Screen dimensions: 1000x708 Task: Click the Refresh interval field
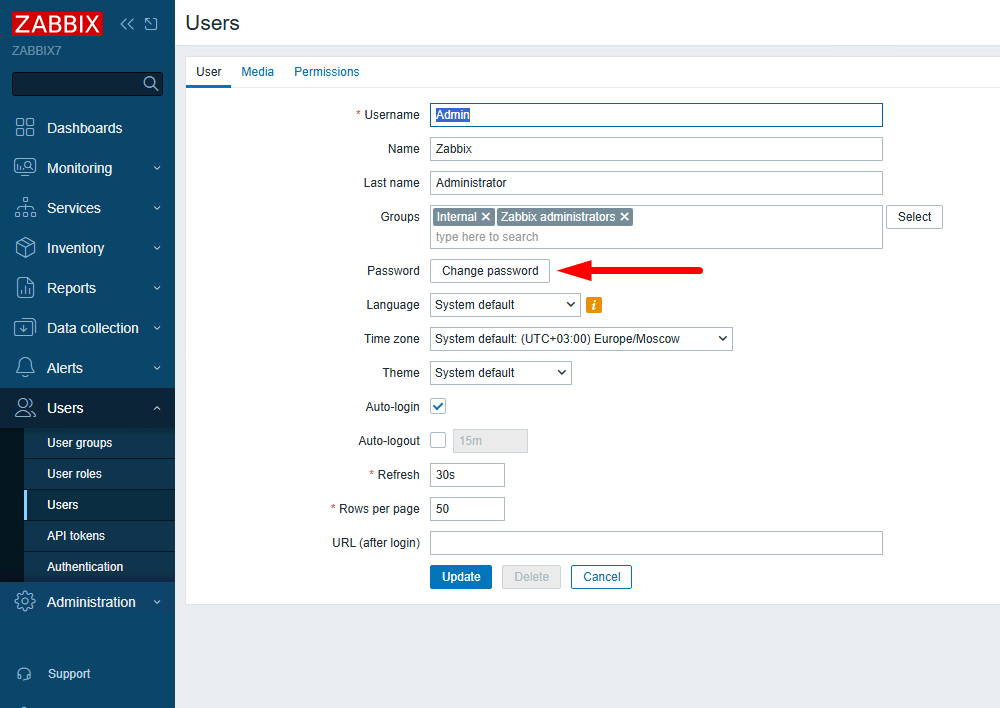tap(467, 475)
